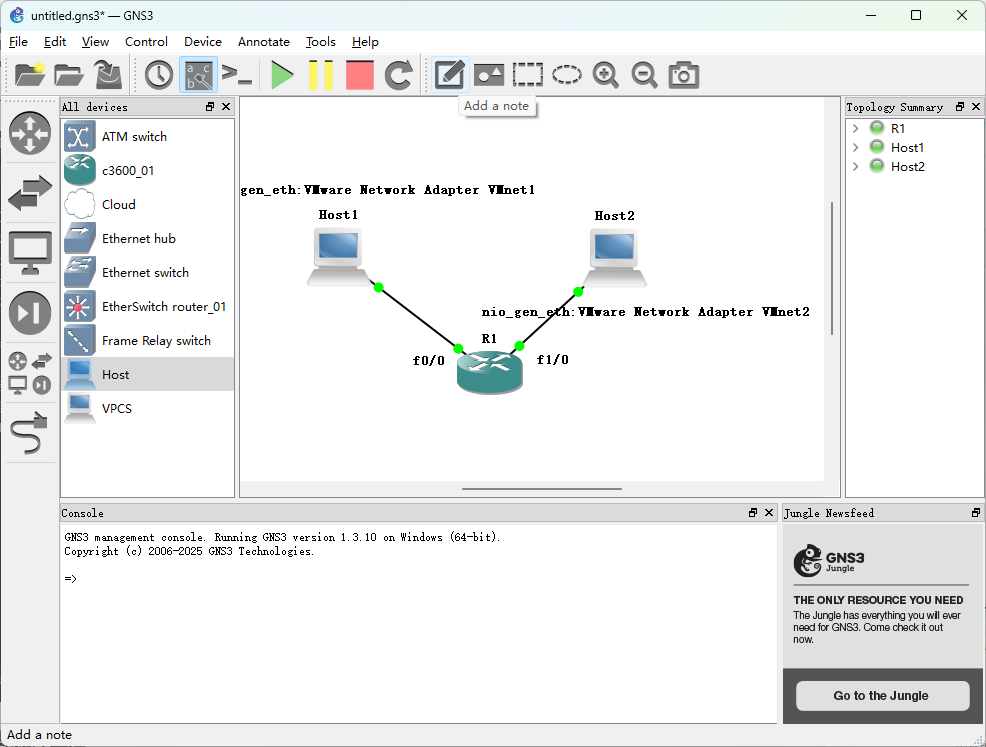The image size is (986, 747).
Task: Stop all devices with red square
Action: point(360,75)
